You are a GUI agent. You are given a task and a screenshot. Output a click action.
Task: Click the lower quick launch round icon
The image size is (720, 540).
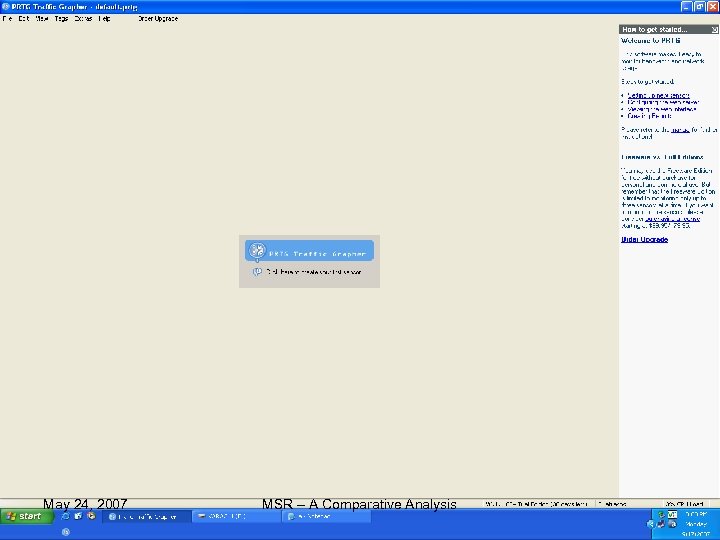click(66, 532)
